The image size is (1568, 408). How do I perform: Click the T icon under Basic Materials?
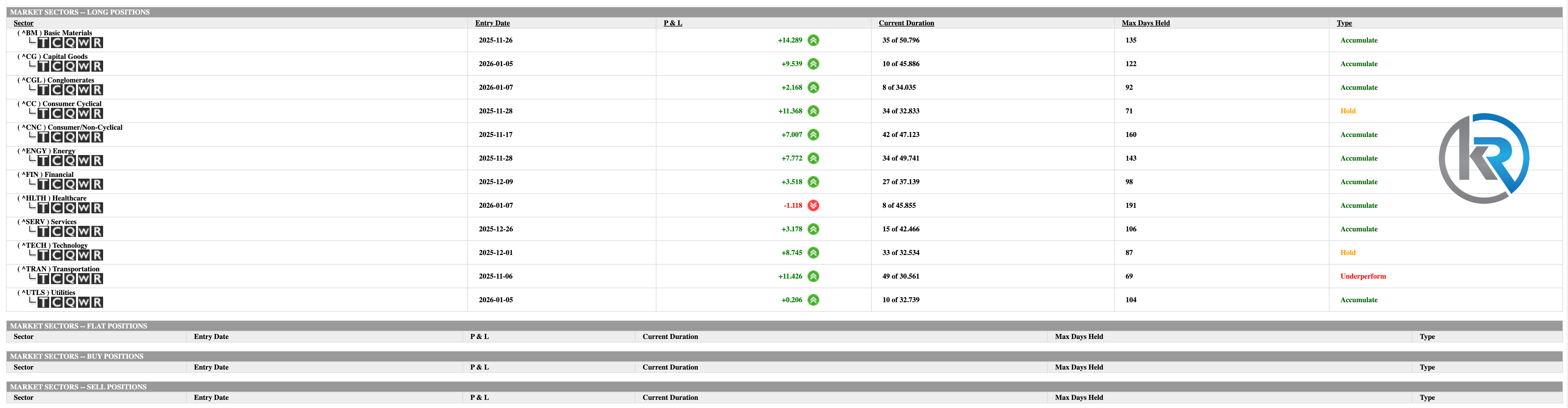[43, 43]
